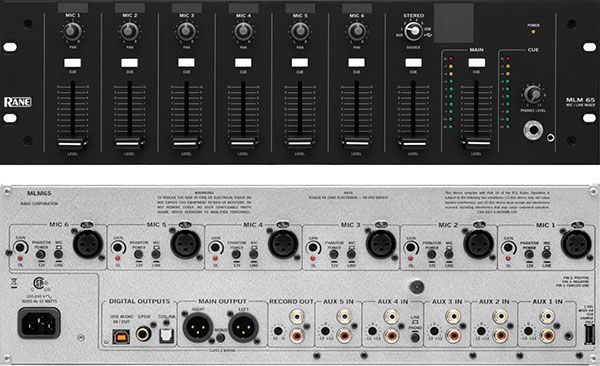Click the TOSLINK optical output

coord(166,336)
